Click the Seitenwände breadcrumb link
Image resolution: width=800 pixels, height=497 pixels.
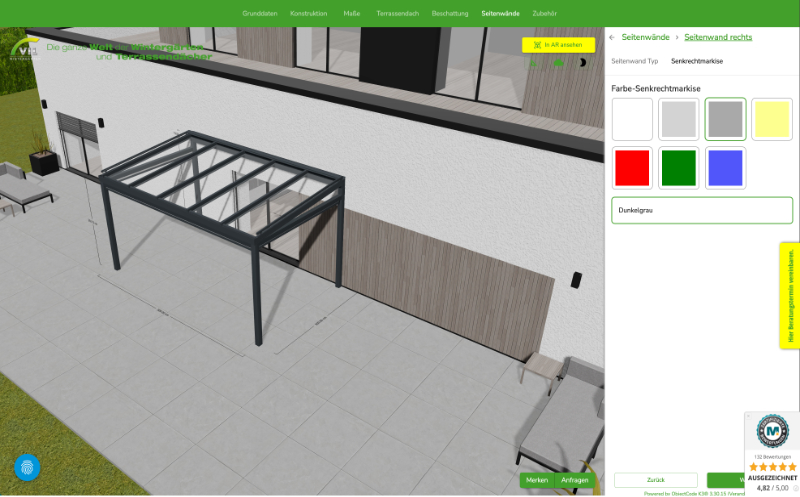pos(645,37)
